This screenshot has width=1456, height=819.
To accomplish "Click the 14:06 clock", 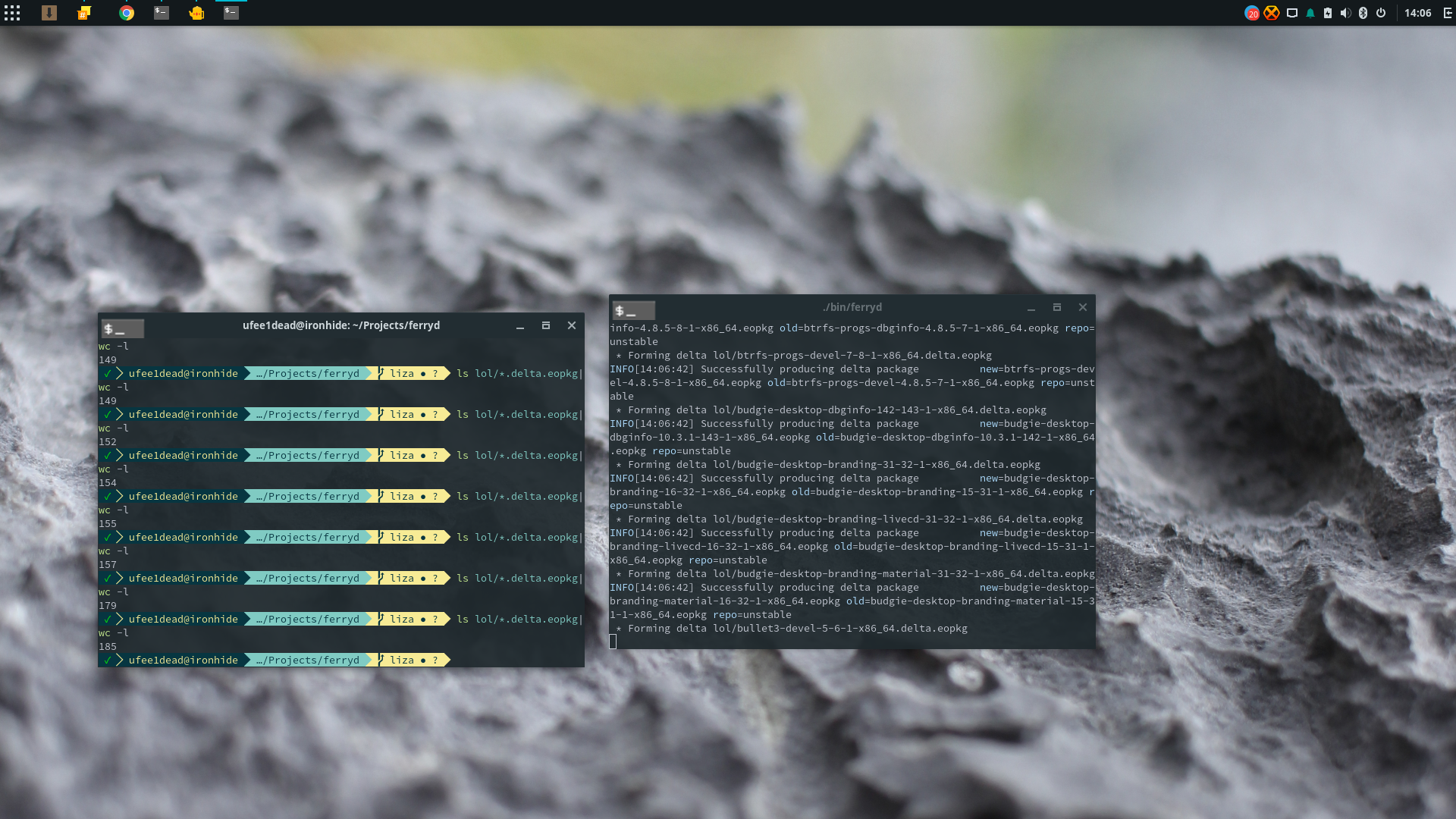I will (x=1417, y=13).
